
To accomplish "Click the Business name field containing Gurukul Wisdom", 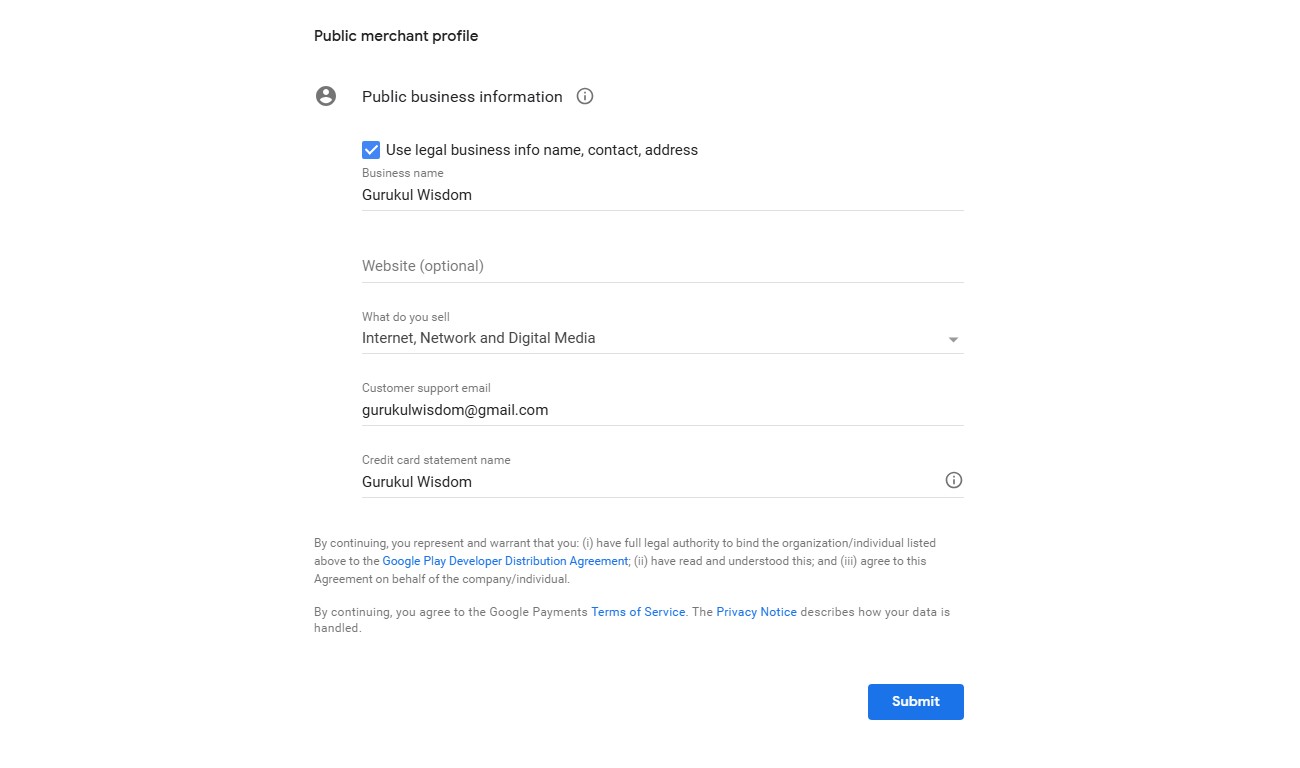I will tap(660, 195).
